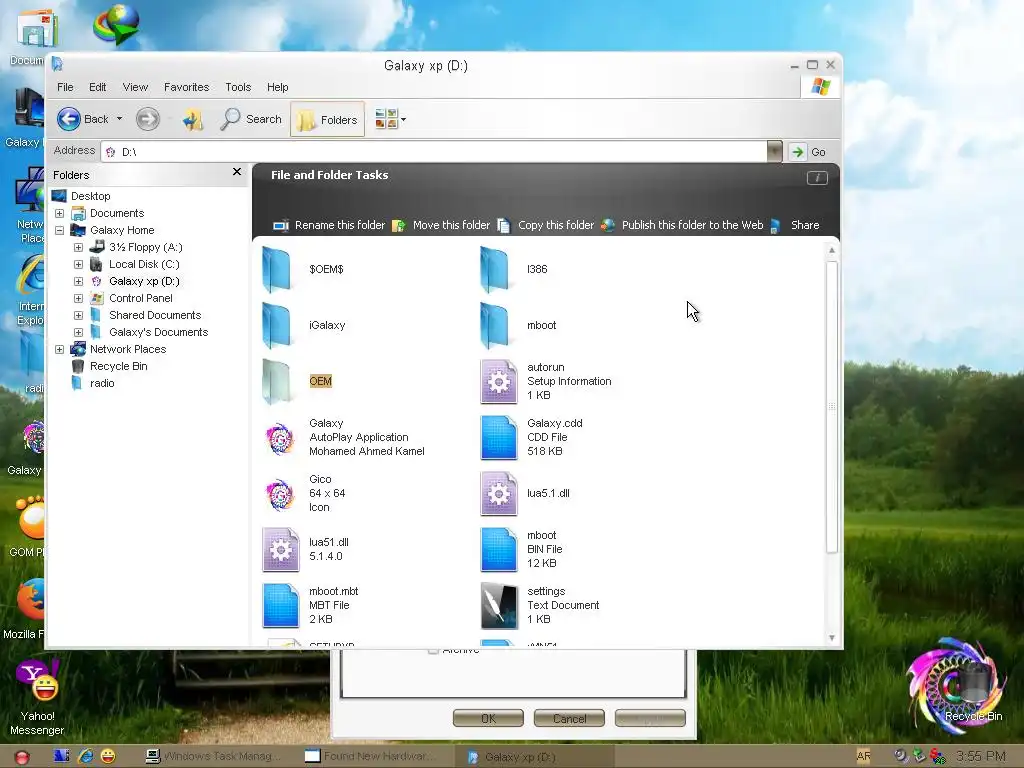Select the $OEM$ folder icon

pyautogui.click(x=276, y=269)
